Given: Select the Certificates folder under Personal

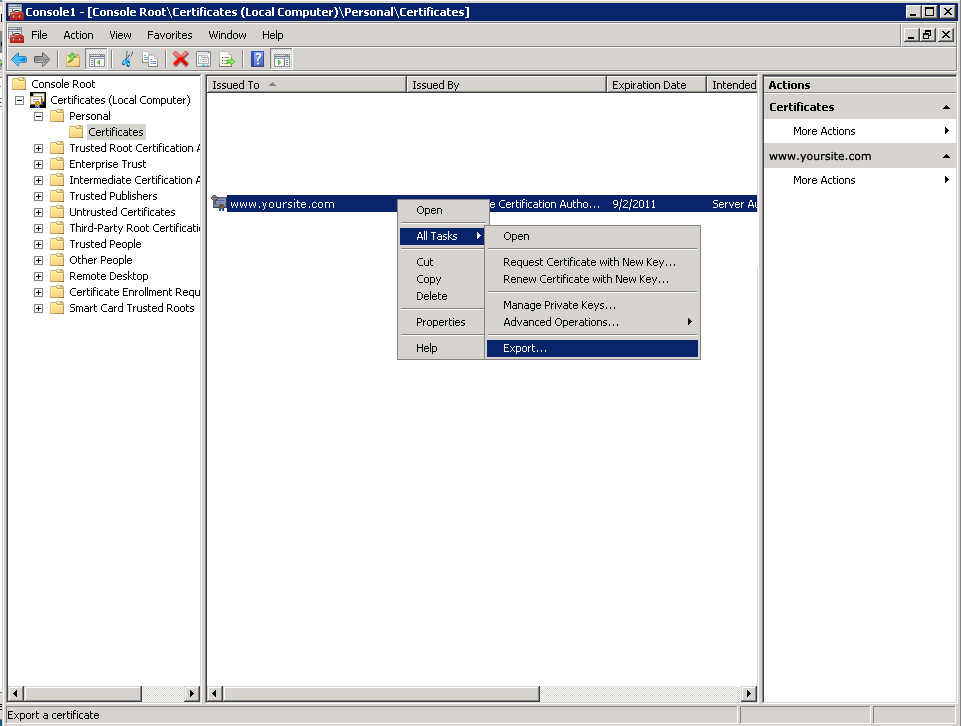Looking at the screenshot, I should tap(115, 132).
